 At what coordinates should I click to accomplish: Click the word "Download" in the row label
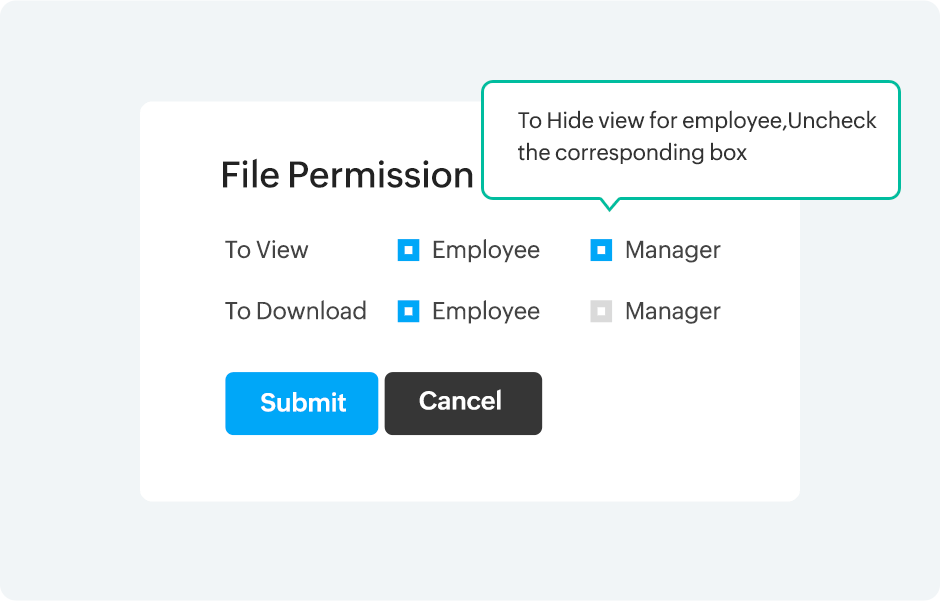click(311, 311)
